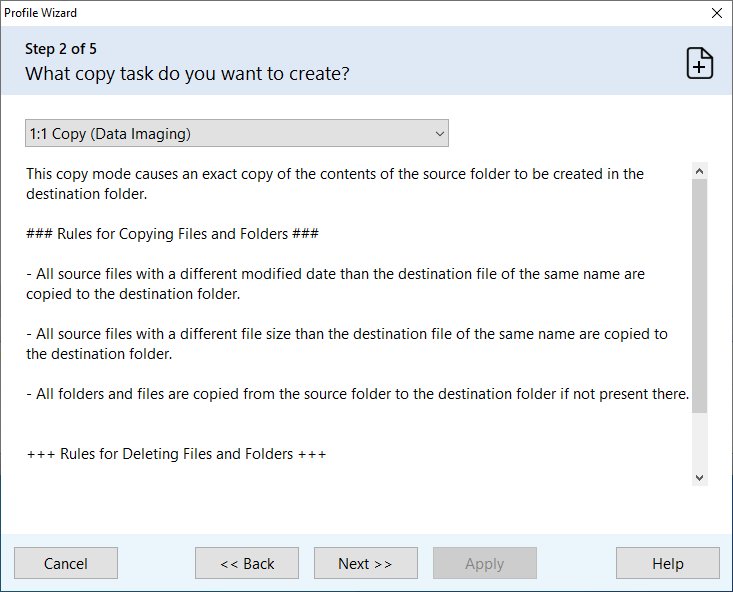Click the description scrollbar up arrow
733x592 pixels.
(x=699, y=171)
